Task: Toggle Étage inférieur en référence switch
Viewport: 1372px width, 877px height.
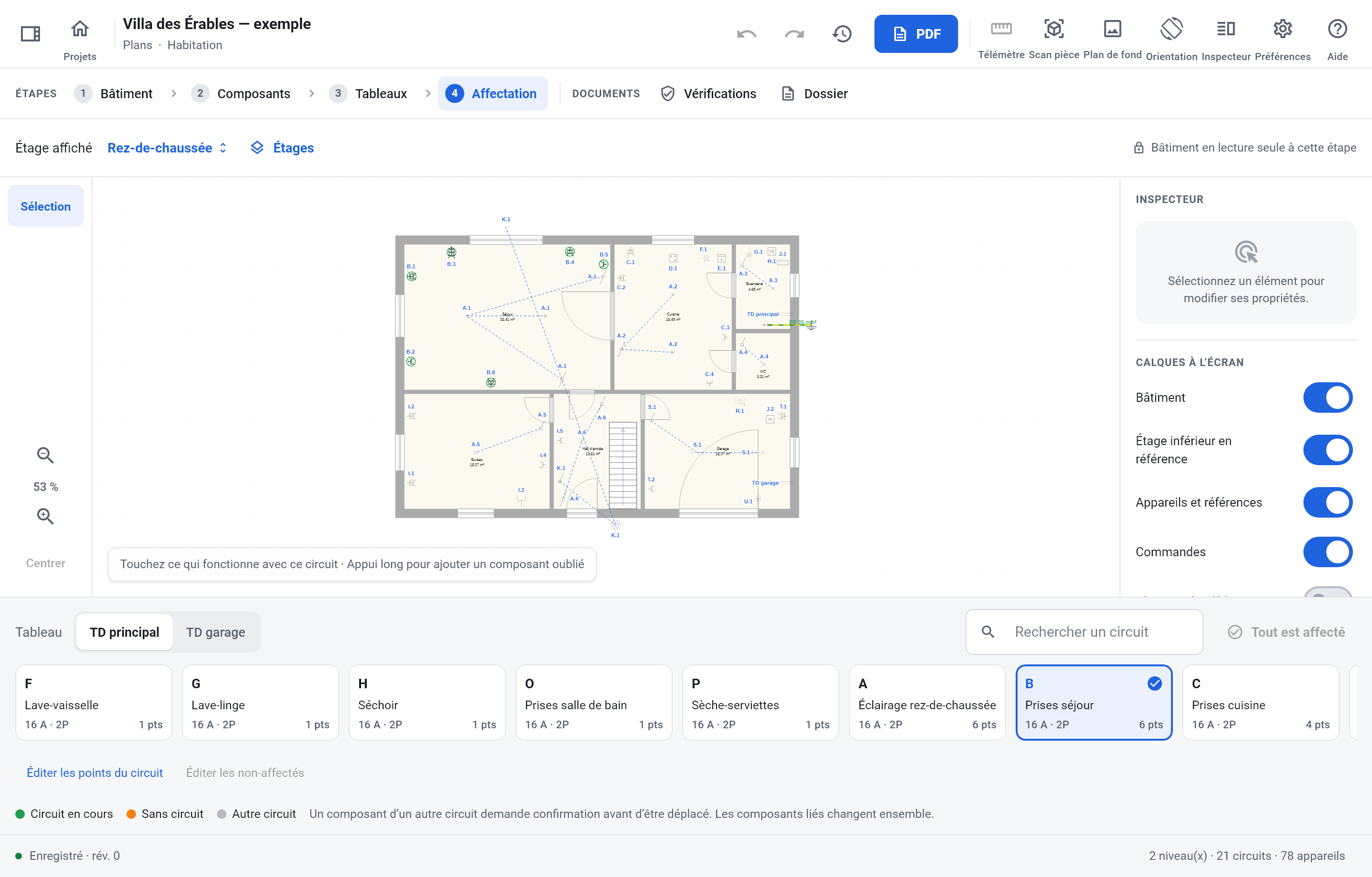Action: coord(1328,450)
